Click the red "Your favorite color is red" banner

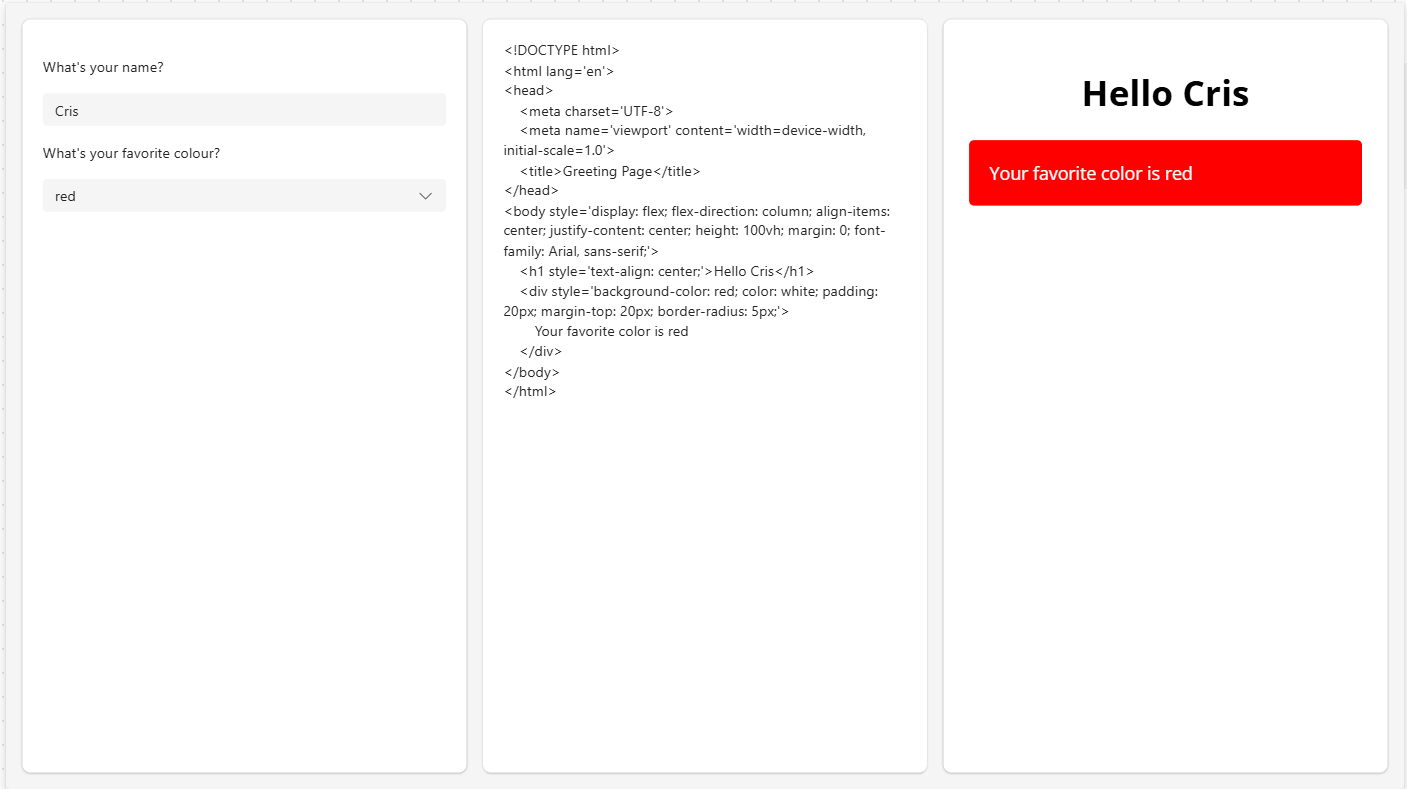1165,173
